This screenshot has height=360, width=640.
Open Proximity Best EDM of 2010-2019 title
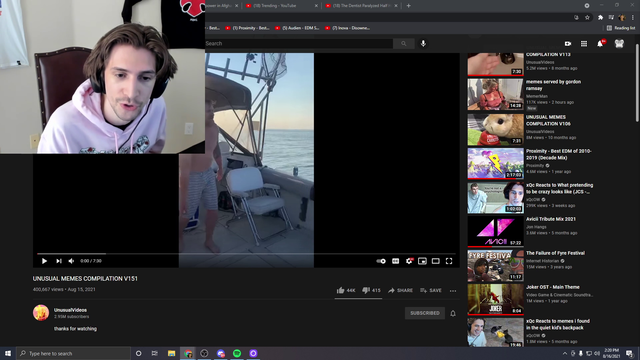558,154
